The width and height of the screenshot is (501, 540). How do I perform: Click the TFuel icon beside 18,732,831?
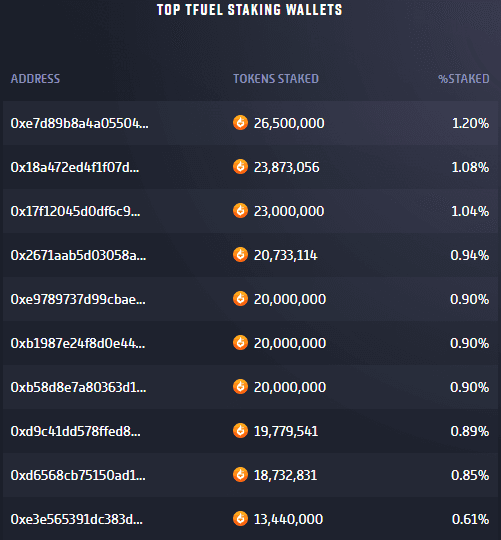pyautogui.click(x=240, y=475)
